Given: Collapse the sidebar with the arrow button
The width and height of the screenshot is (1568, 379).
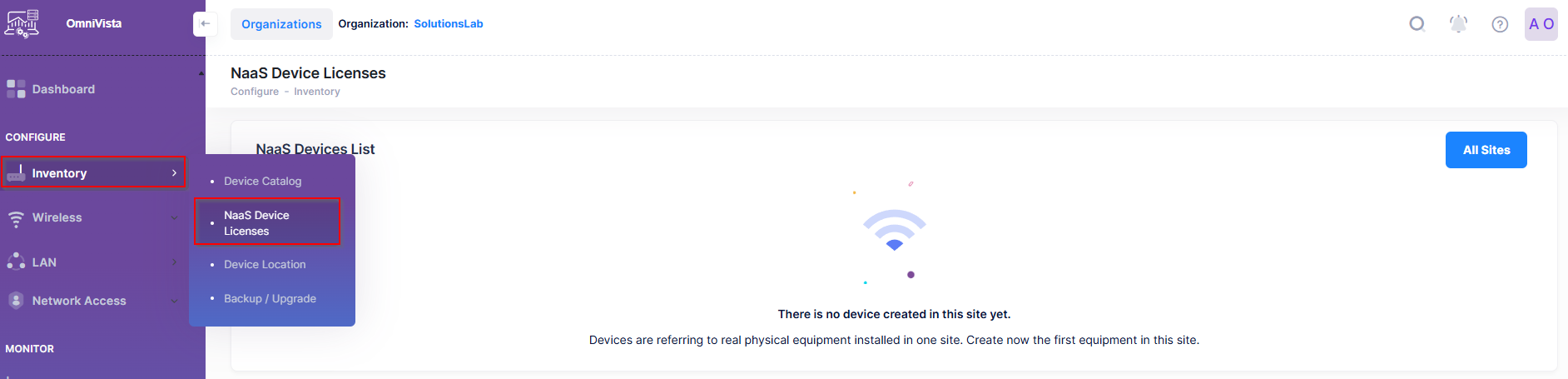Looking at the screenshot, I should click(x=205, y=24).
